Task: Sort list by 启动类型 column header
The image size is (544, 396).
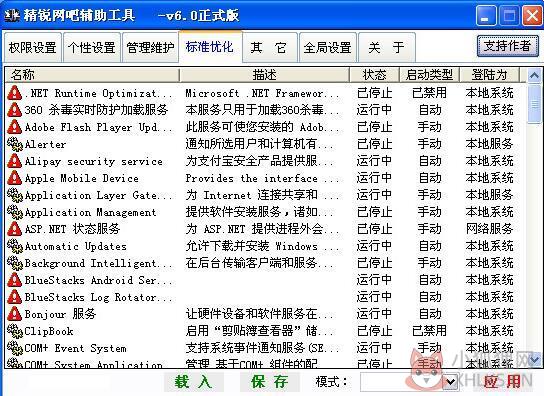Action: (429, 75)
